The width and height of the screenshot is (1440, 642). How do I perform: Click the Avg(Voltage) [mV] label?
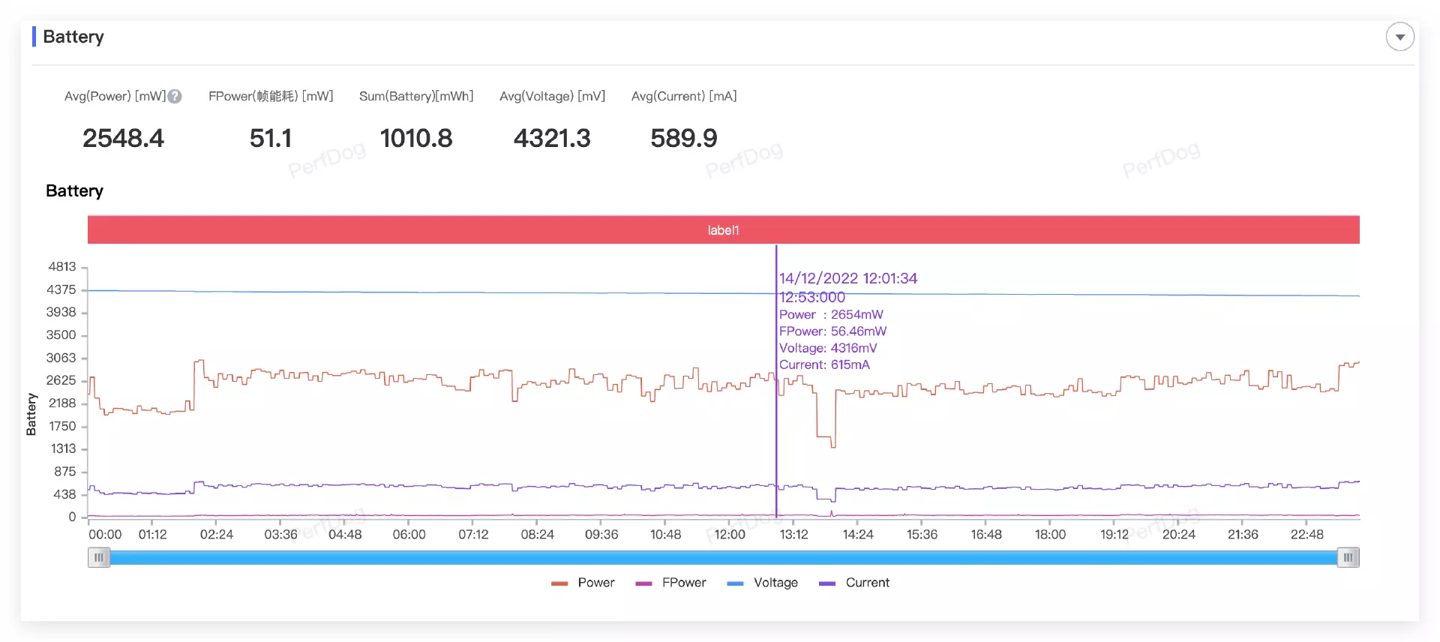(552, 96)
